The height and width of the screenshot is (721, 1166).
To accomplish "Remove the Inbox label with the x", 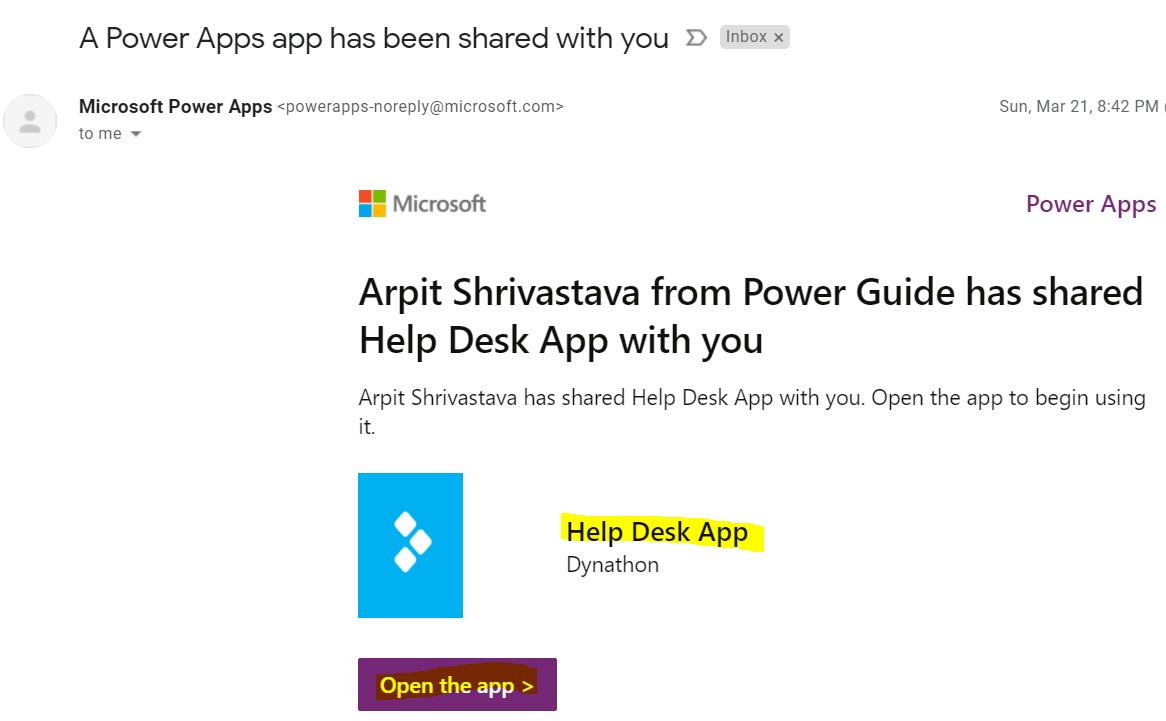I will (779, 37).
